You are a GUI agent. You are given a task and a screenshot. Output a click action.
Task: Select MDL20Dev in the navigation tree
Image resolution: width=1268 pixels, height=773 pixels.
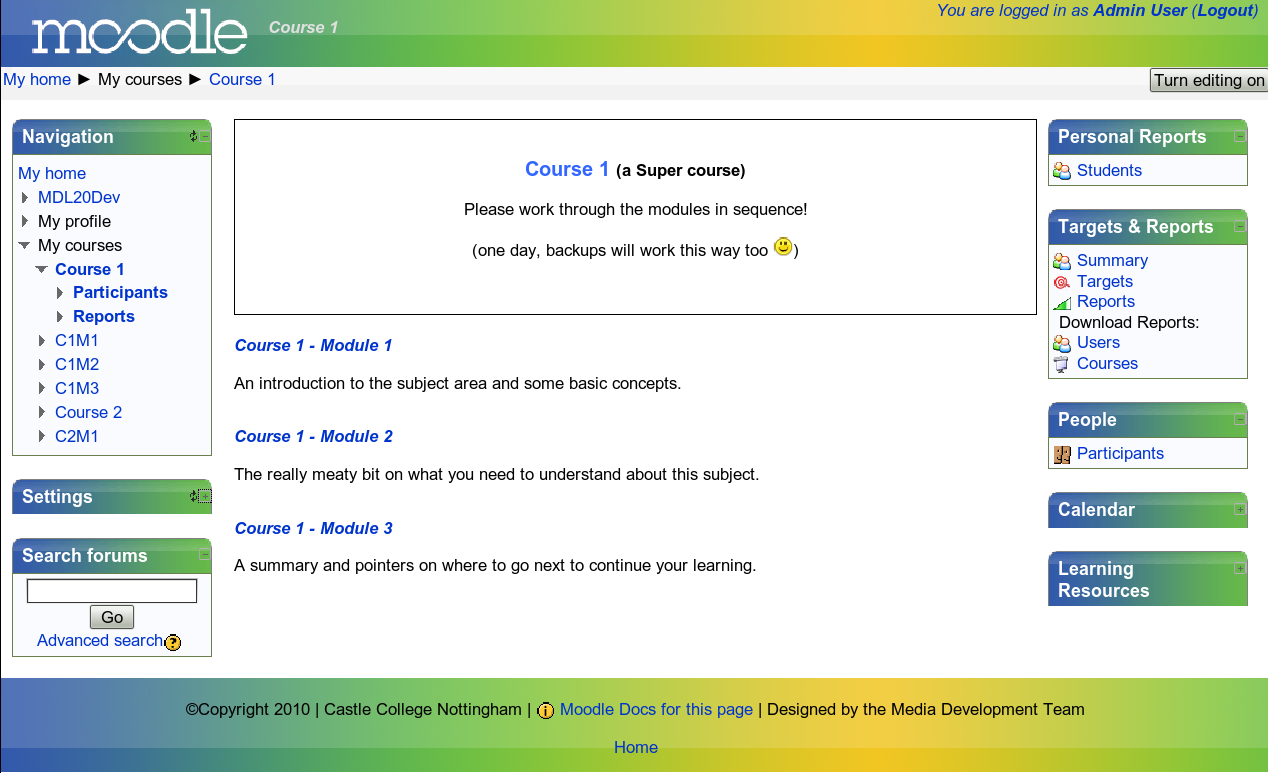(x=79, y=198)
